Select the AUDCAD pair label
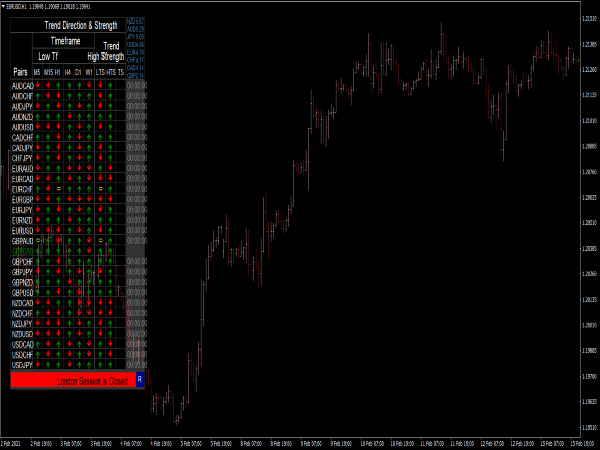This screenshot has width=600, height=450. click(x=23, y=85)
